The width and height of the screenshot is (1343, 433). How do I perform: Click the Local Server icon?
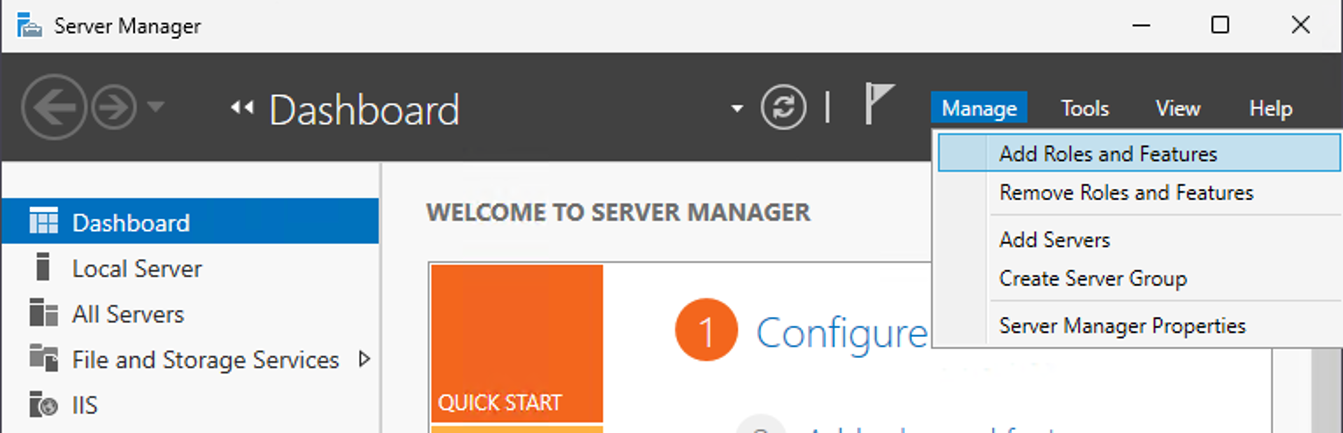click(42, 267)
